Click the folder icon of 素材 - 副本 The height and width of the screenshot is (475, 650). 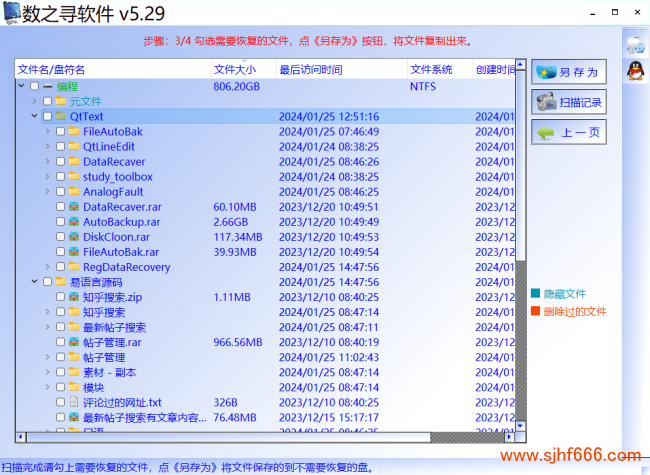[x=74, y=372]
